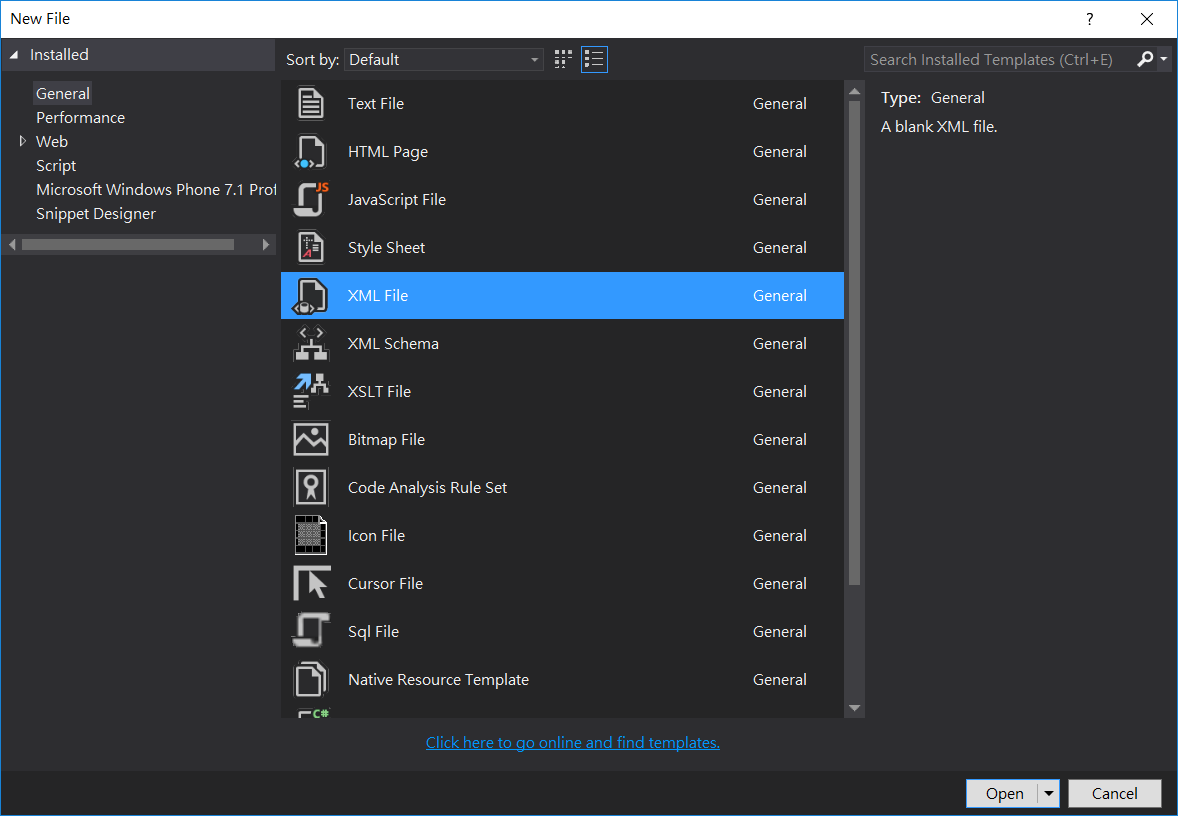Click the 'Cursor File' template name
The height and width of the screenshot is (816, 1178).
385,584
